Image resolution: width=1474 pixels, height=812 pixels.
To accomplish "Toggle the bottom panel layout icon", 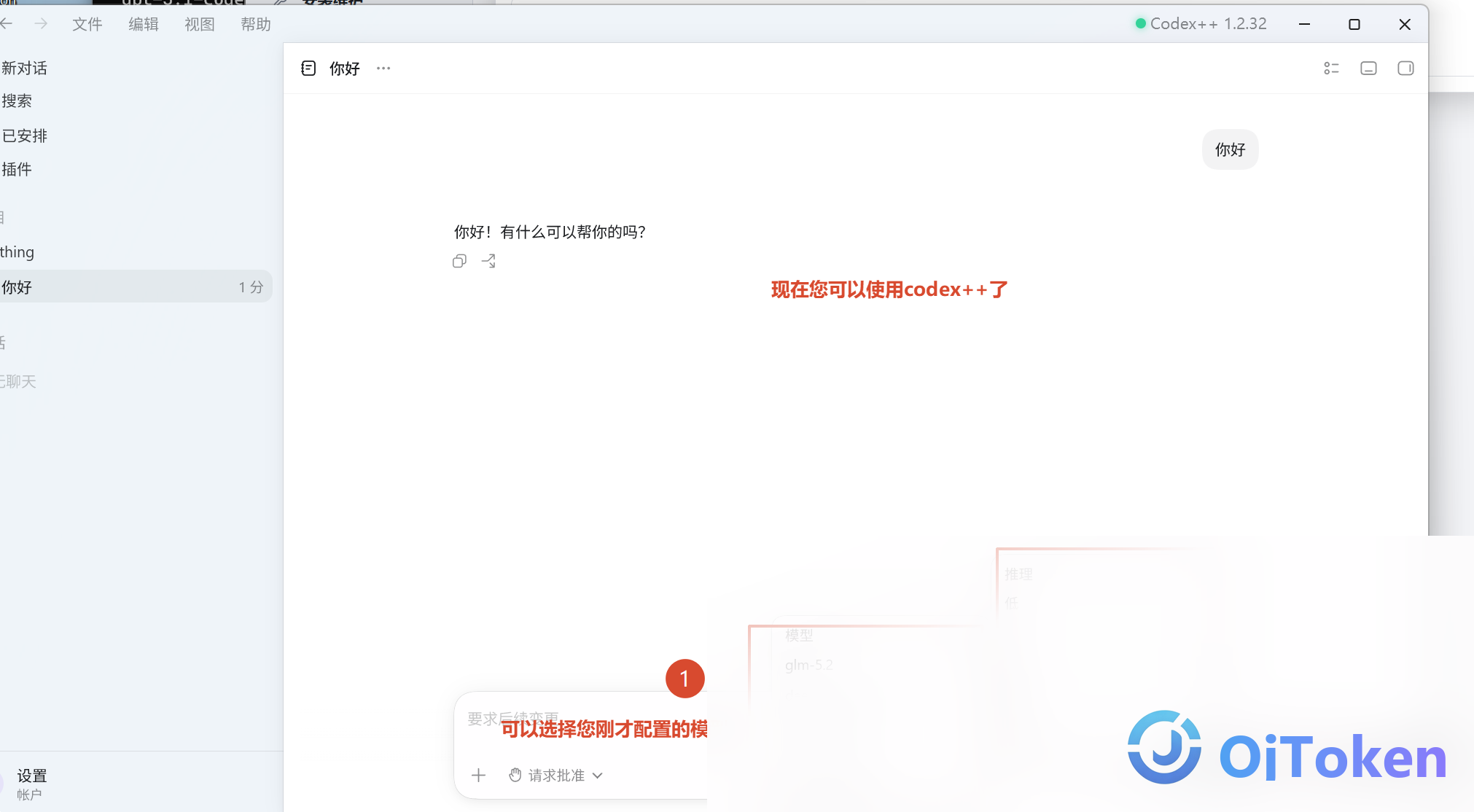I will tap(1368, 69).
